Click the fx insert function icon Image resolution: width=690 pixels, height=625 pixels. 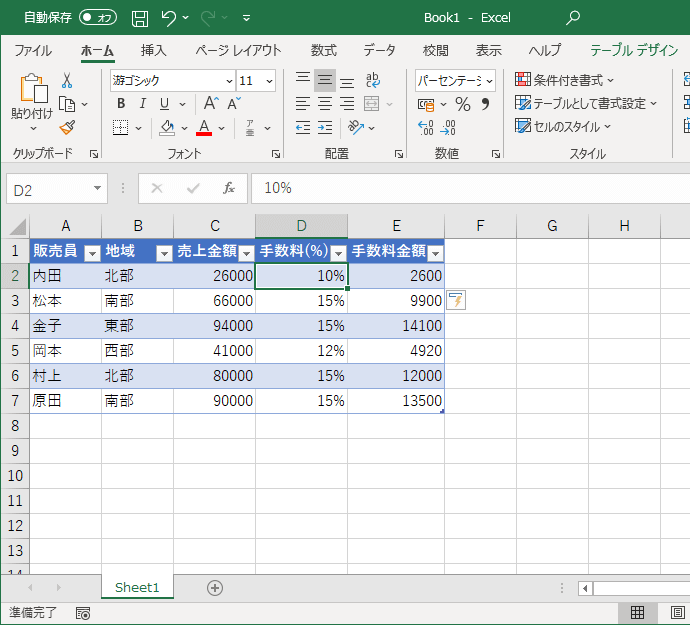click(x=228, y=188)
